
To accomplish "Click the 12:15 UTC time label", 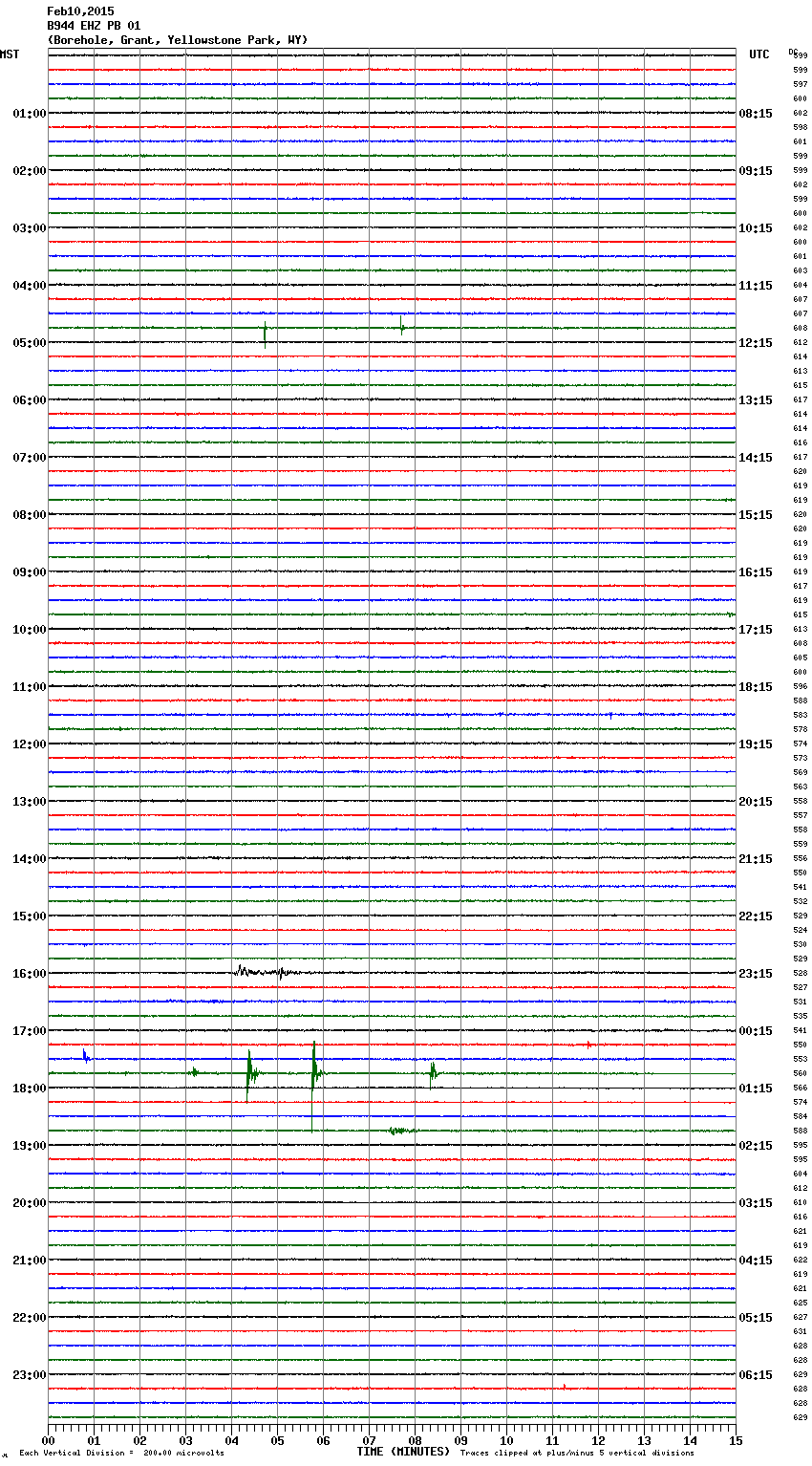I will point(756,343).
